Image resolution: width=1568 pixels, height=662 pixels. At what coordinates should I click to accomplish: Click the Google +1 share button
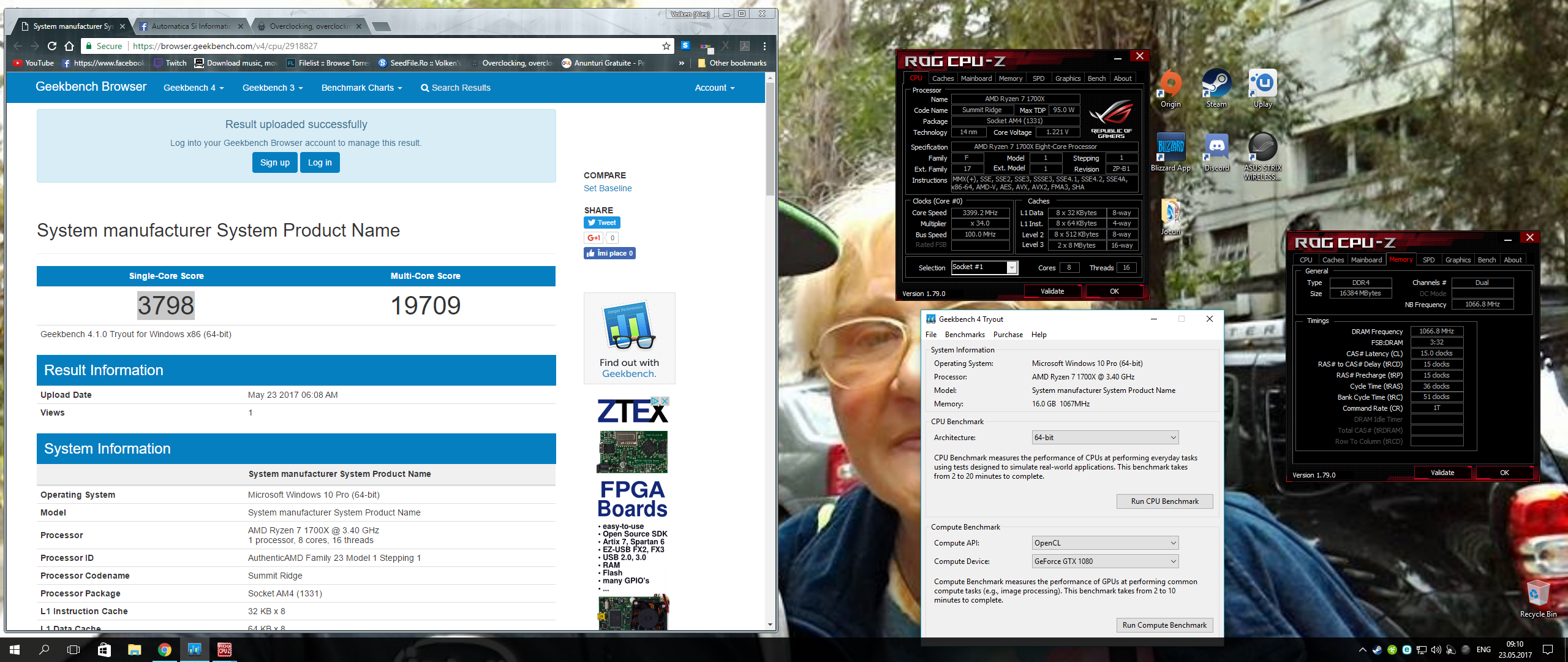[594, 238]
